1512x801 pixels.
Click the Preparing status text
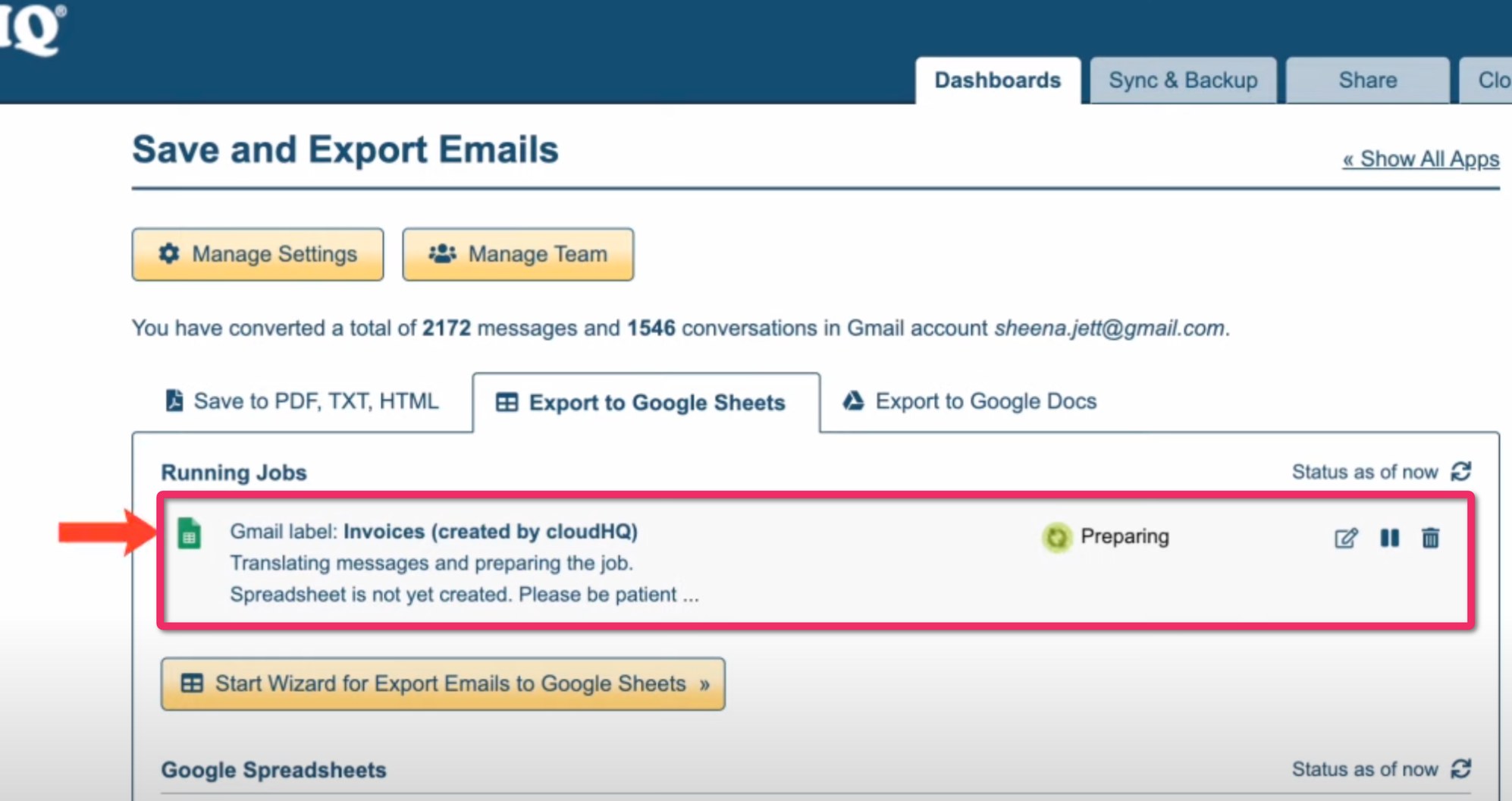(1125, 536)
